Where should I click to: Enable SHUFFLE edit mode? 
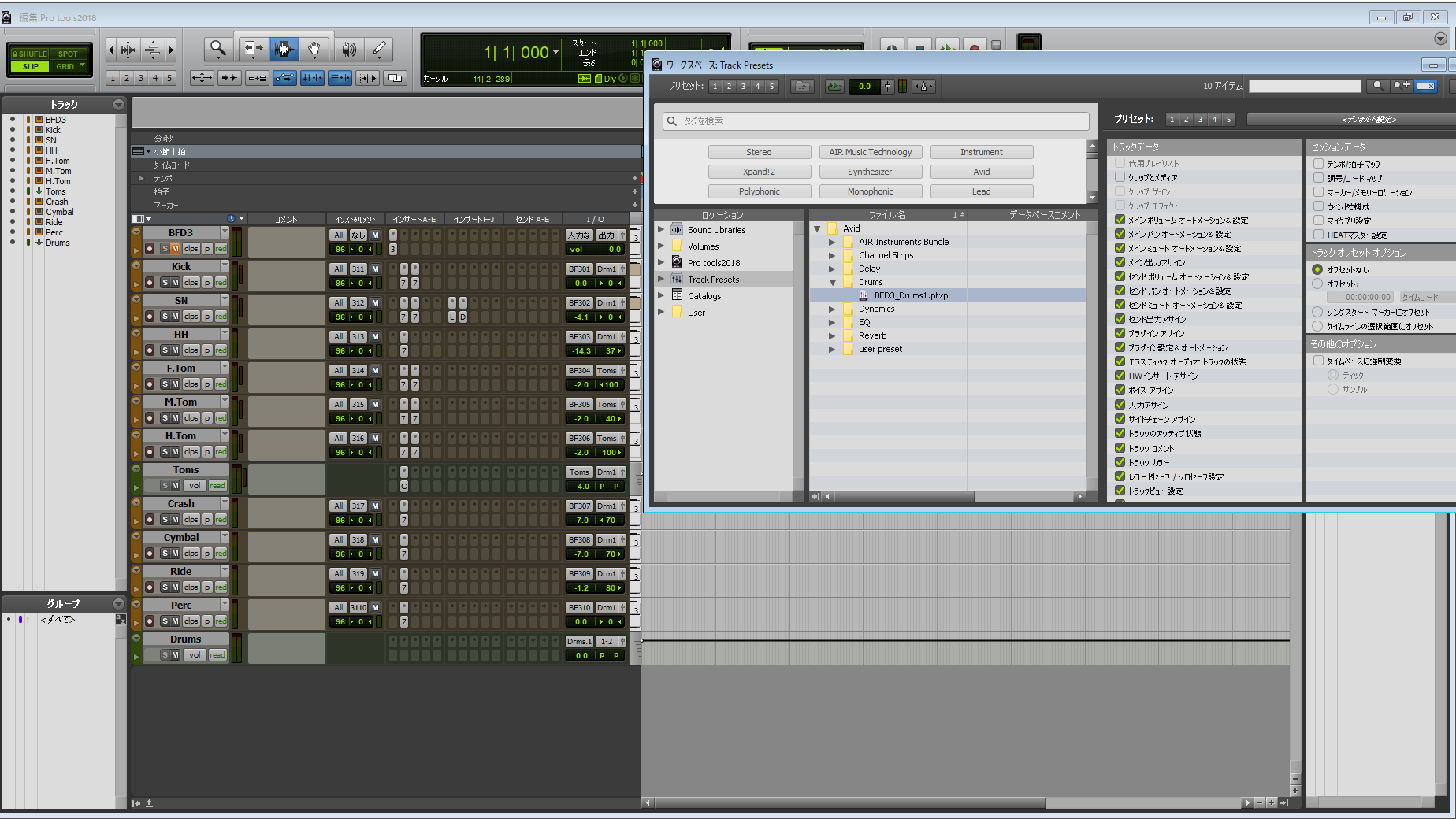pos(30,54)
